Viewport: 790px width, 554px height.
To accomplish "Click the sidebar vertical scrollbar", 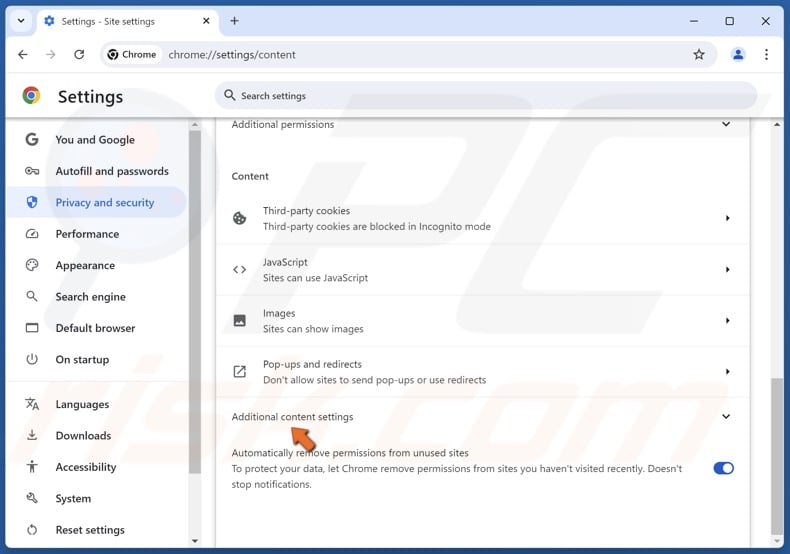I will (194, 302).
